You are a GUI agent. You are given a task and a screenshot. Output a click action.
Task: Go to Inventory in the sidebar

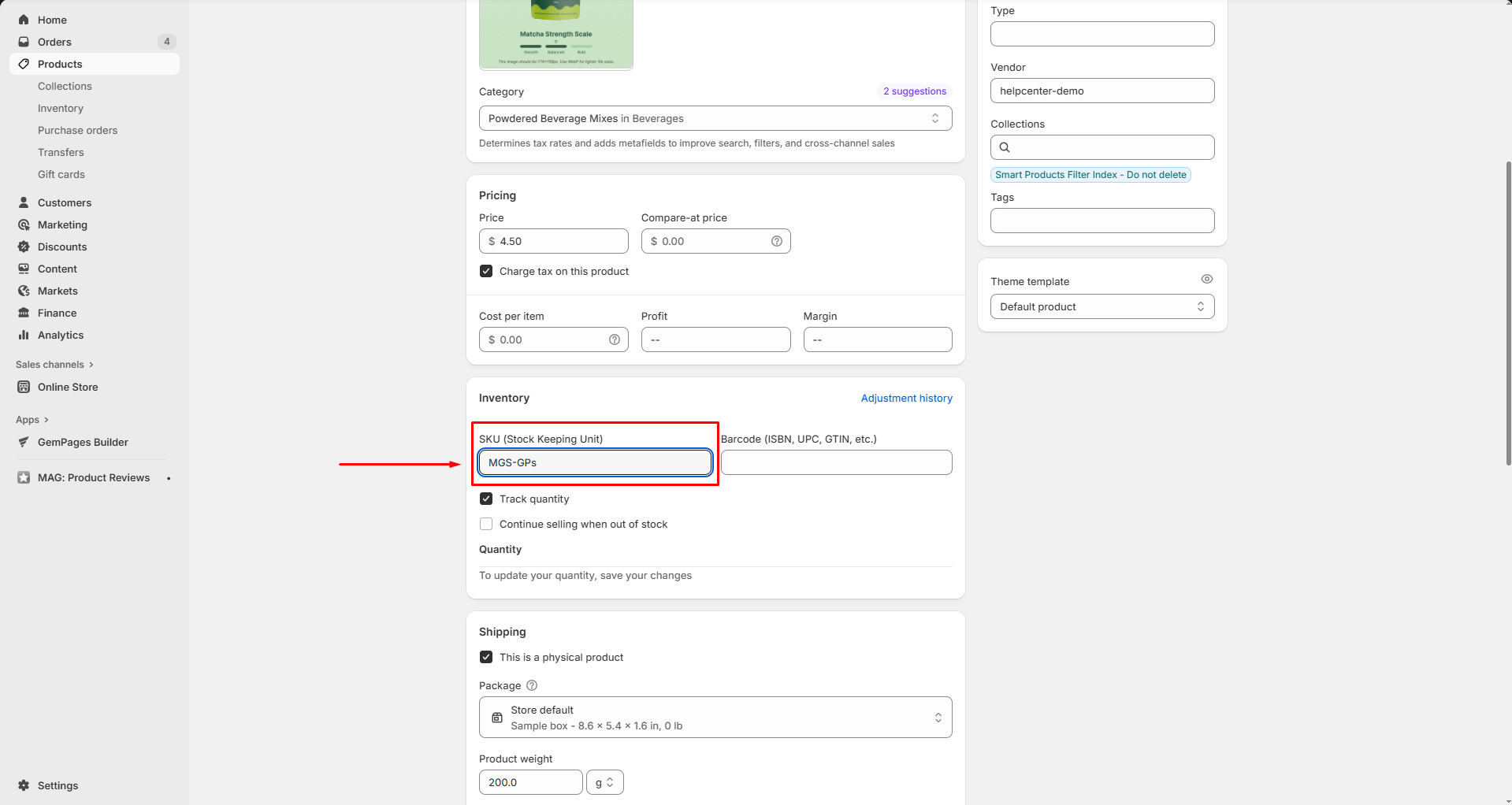[61, 108]
